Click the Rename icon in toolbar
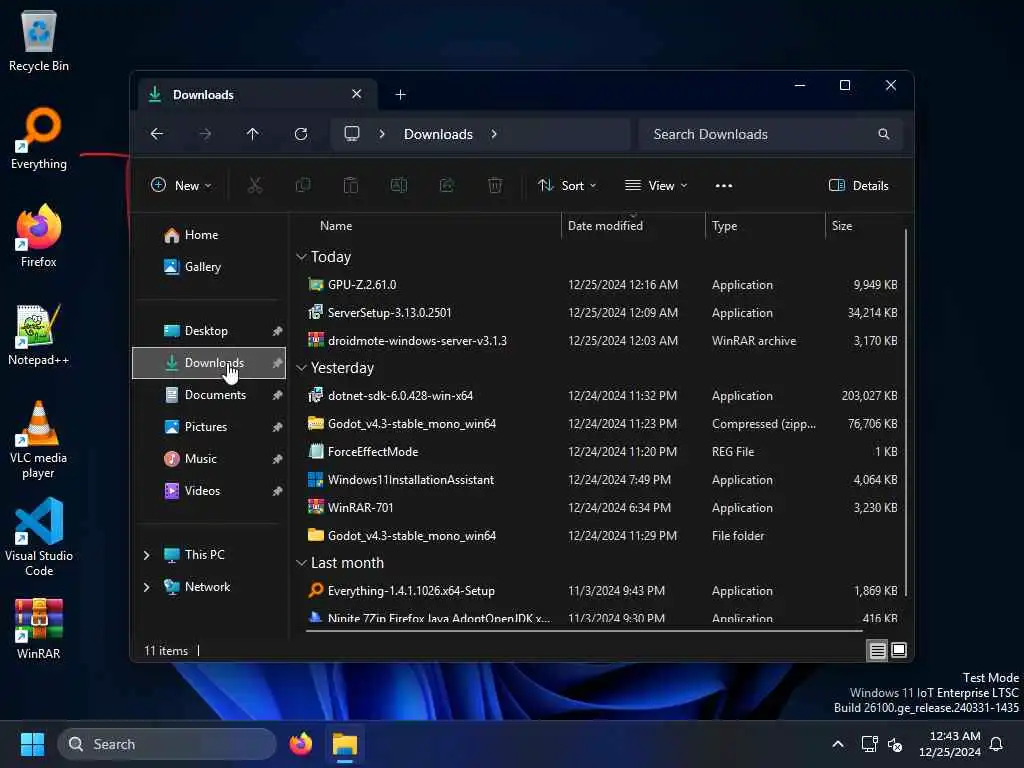Screen dimensions: 1024x768 (x=399, y=185)
